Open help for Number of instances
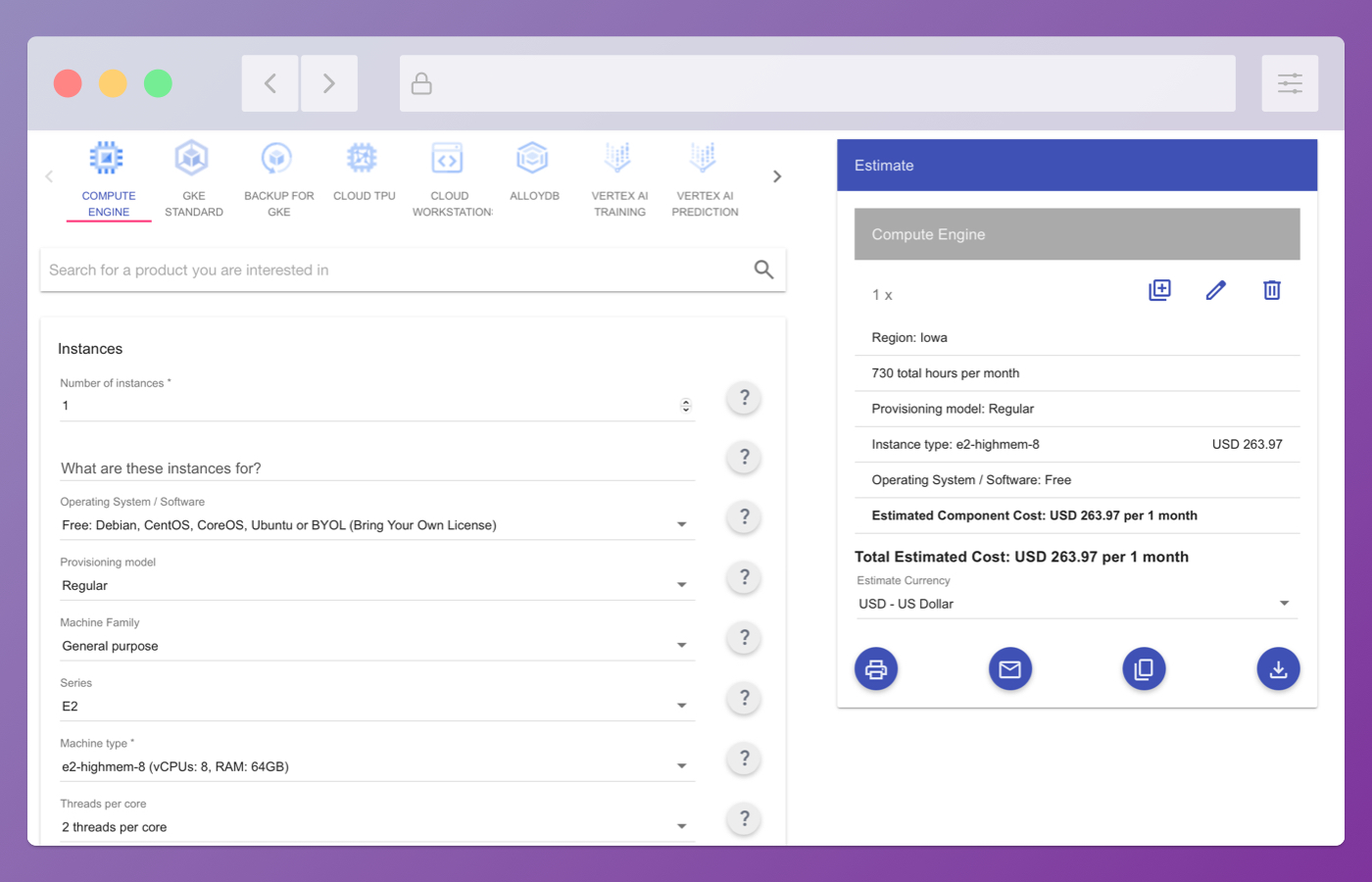The image size is (1372, 882). tap(745, 398)
